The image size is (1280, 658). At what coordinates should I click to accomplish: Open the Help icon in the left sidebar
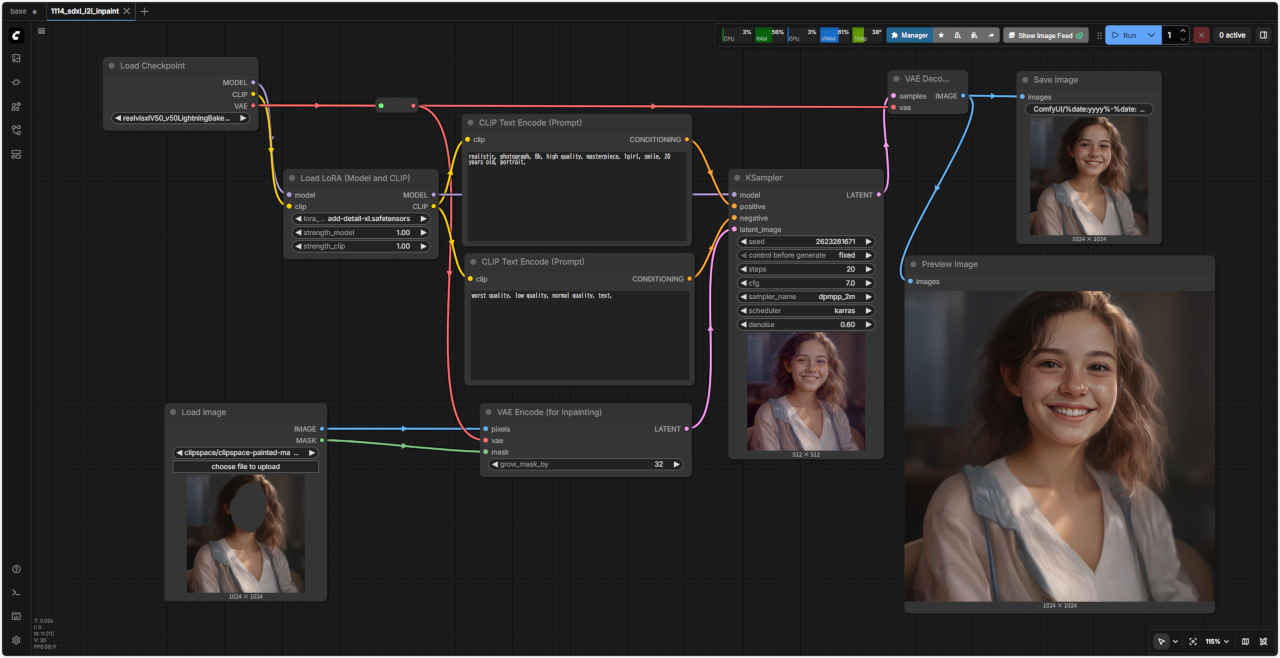[16, 569]
